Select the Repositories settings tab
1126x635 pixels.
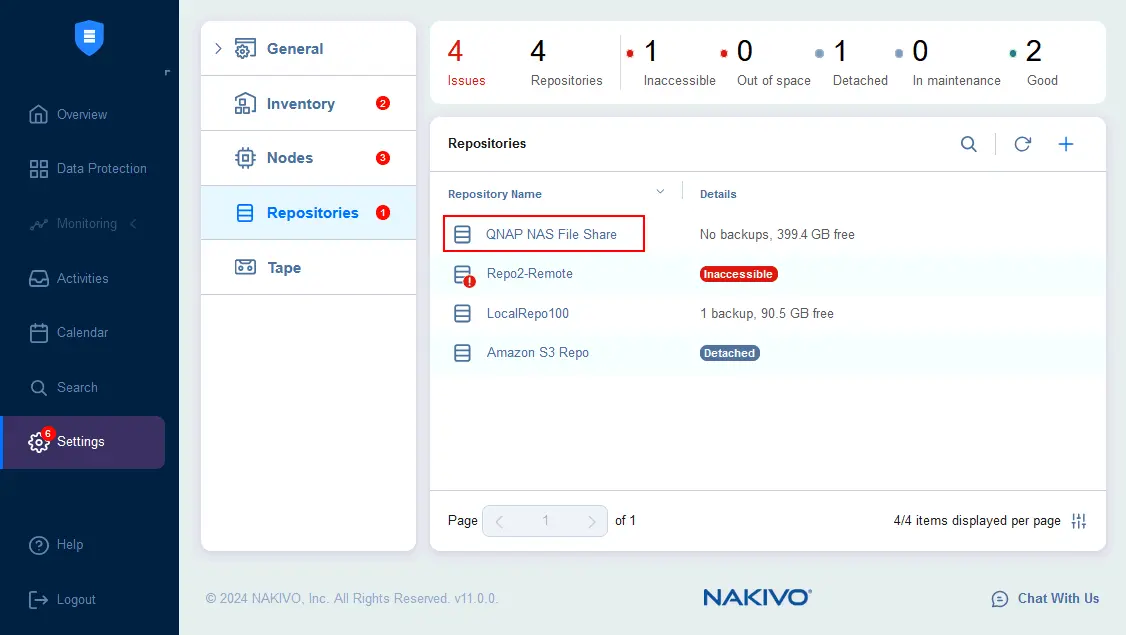tap(309, 213)
